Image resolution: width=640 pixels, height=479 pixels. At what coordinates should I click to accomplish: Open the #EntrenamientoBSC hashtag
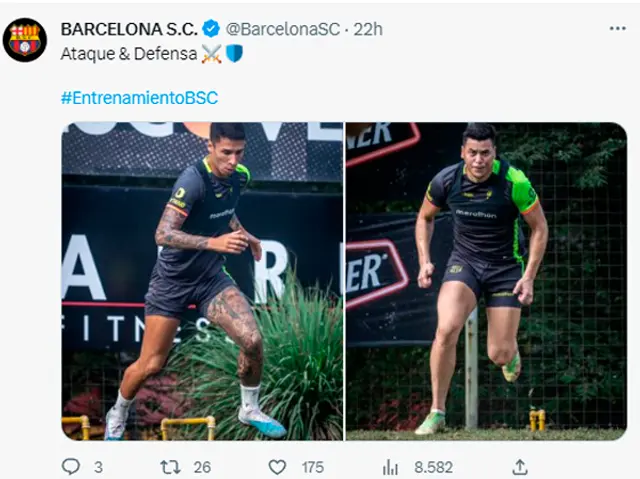(139, 98)
